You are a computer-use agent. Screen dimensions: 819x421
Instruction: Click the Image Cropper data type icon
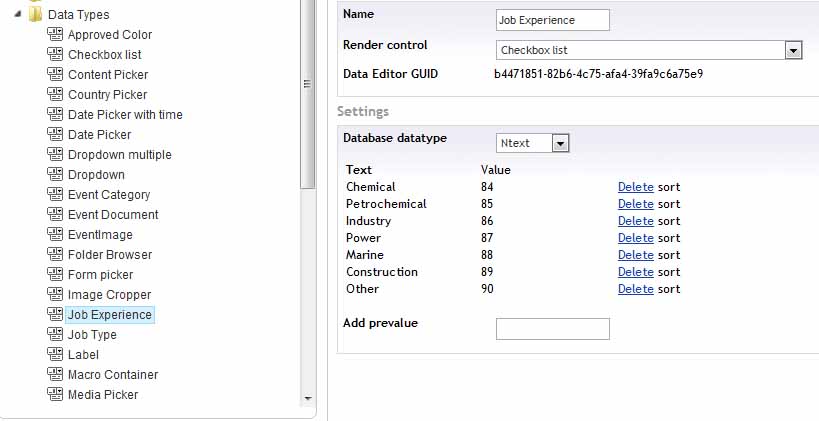point(55,295)
